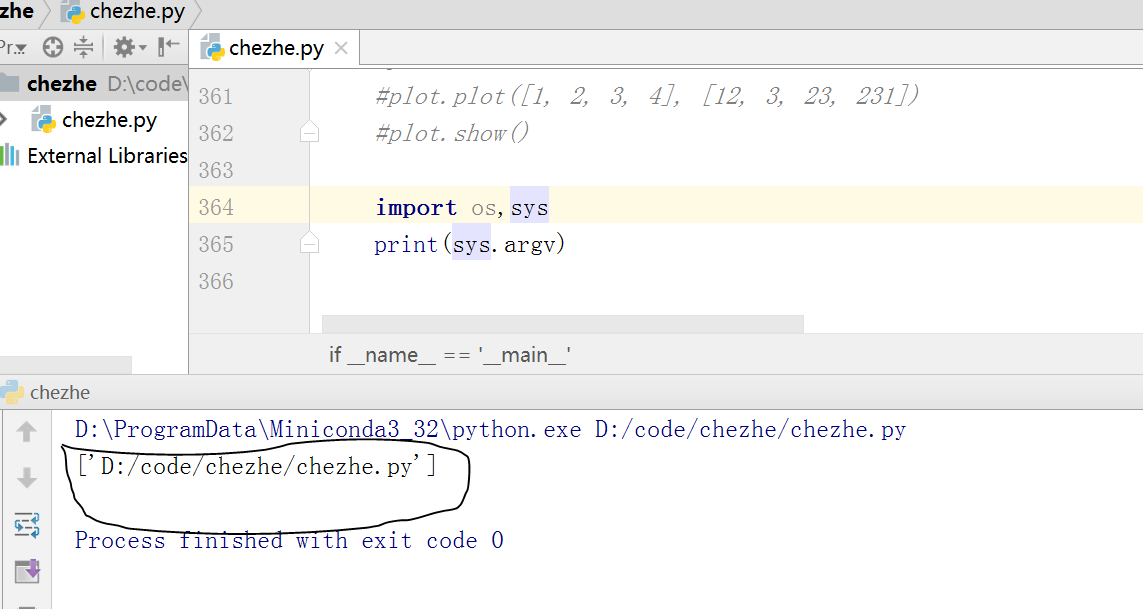Hide the Project panel sidebar
The height and width of the screenshot is (609, 1143).
coord(168,47)
